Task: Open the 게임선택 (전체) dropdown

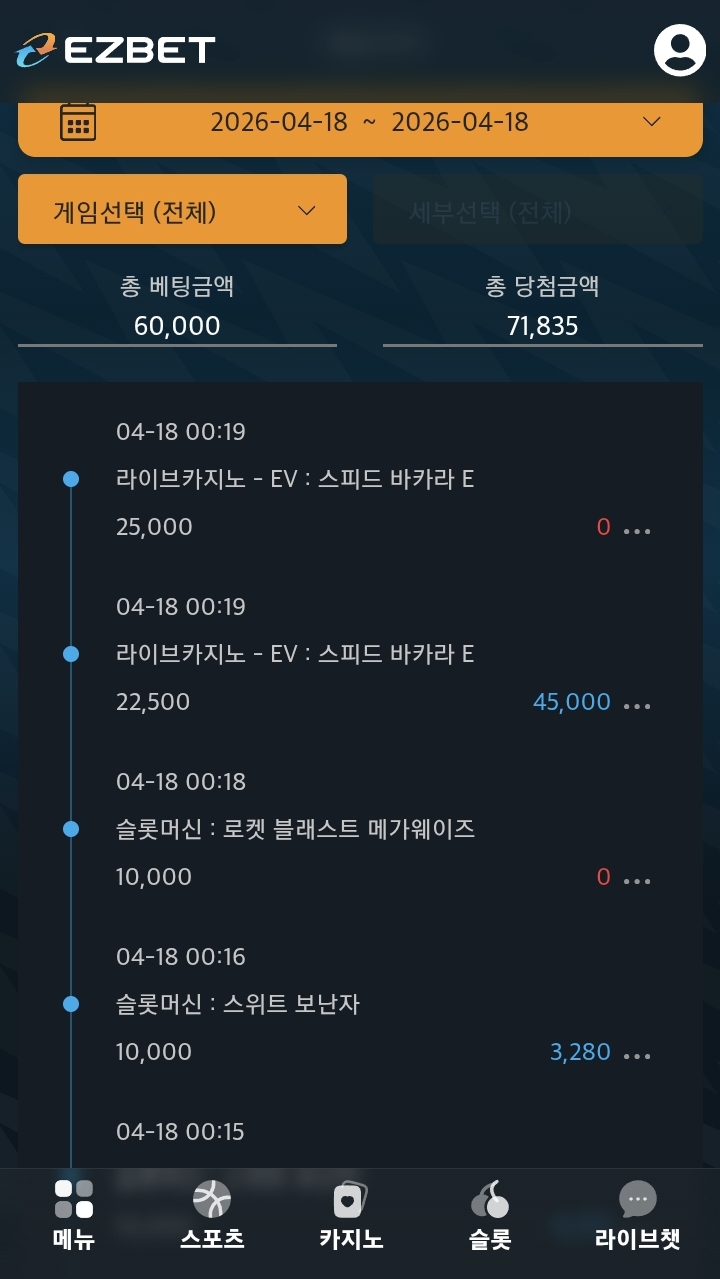Action: pos(182,210)
